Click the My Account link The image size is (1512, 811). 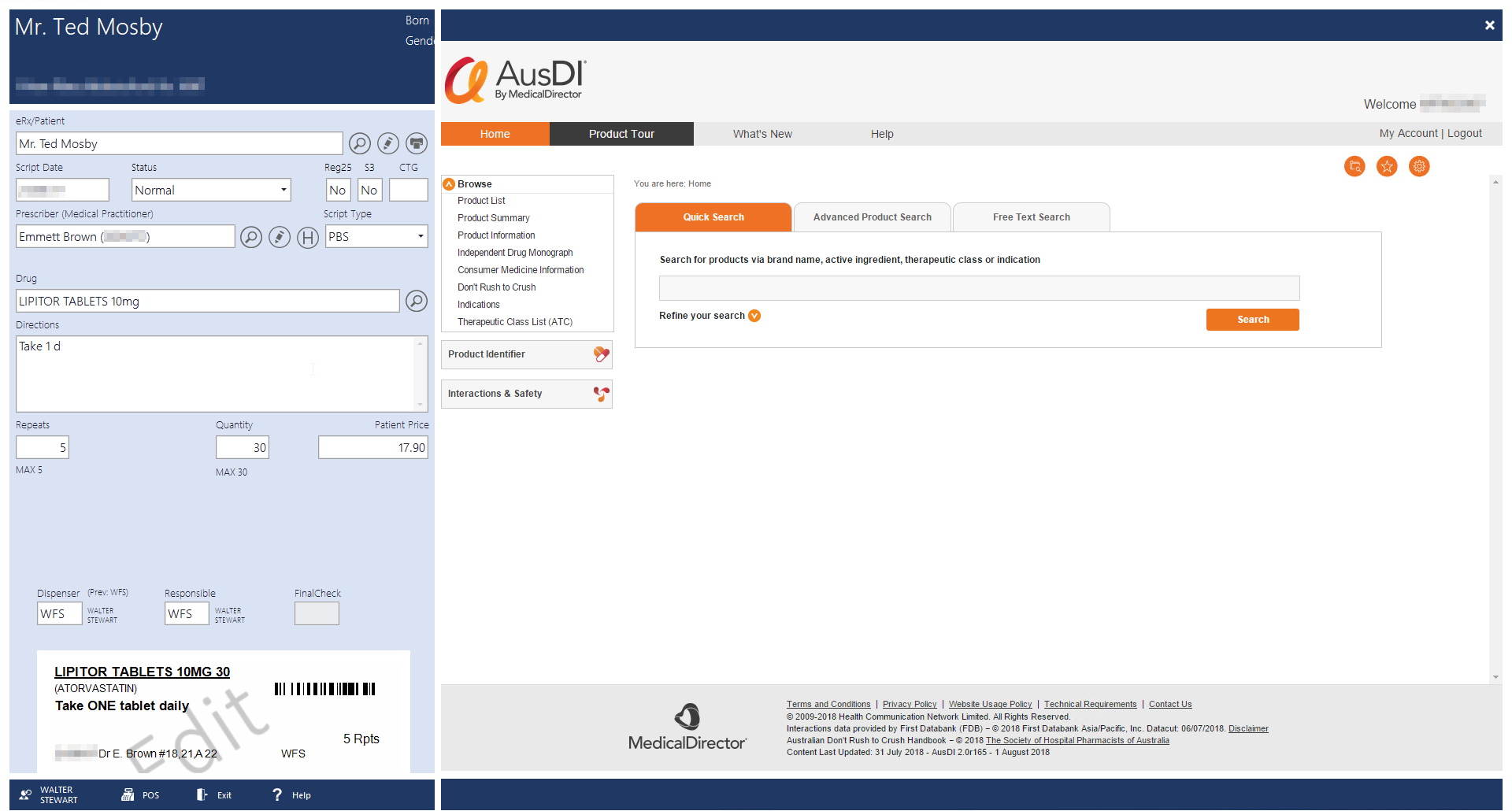1409,133
